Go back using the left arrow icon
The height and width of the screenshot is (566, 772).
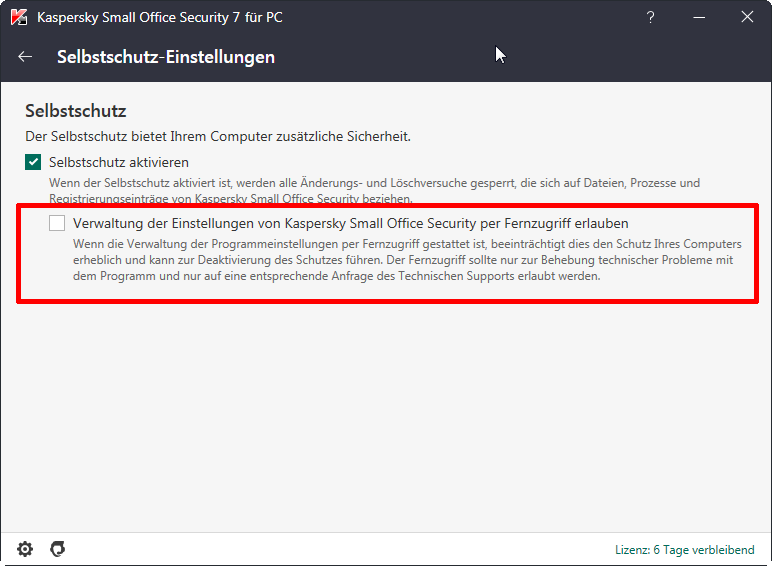pos(25,57)
